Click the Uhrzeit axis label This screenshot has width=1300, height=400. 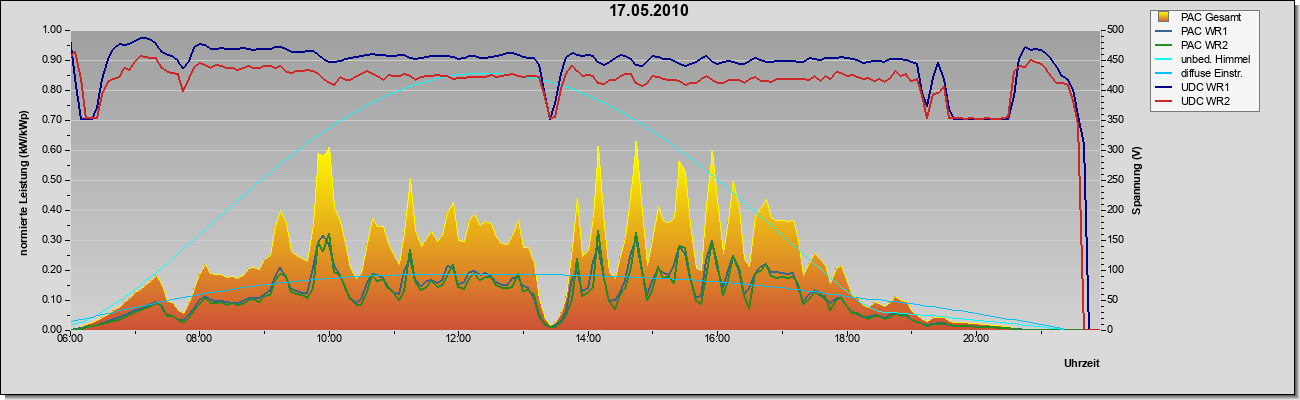(1083, 362)
